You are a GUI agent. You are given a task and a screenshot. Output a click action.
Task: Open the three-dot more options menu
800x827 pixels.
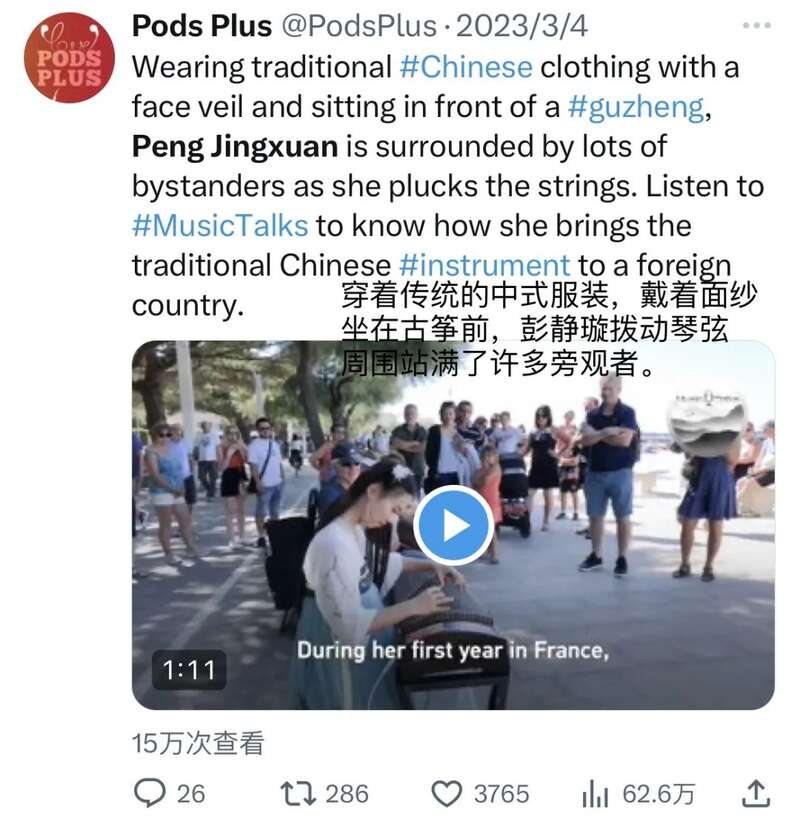[756, 25]
